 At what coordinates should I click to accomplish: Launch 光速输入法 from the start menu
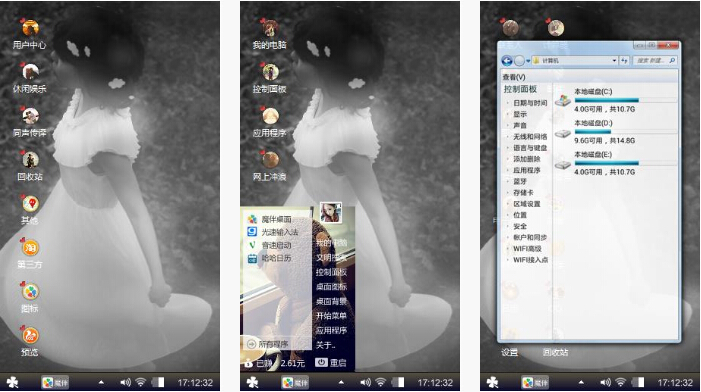(x=273, y=232)
